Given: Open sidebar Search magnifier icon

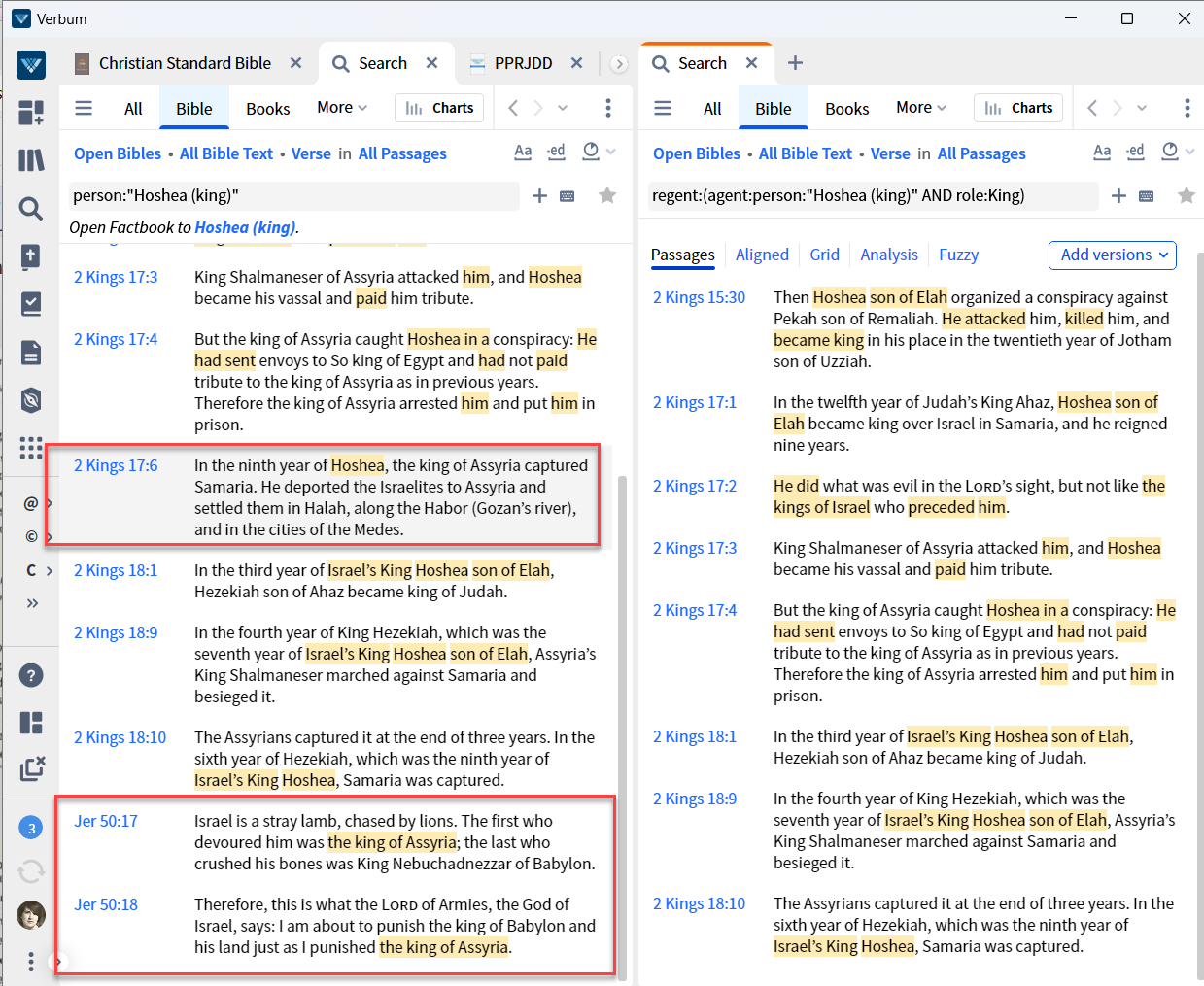Looking at the screenshot, I should pos(31,208).
